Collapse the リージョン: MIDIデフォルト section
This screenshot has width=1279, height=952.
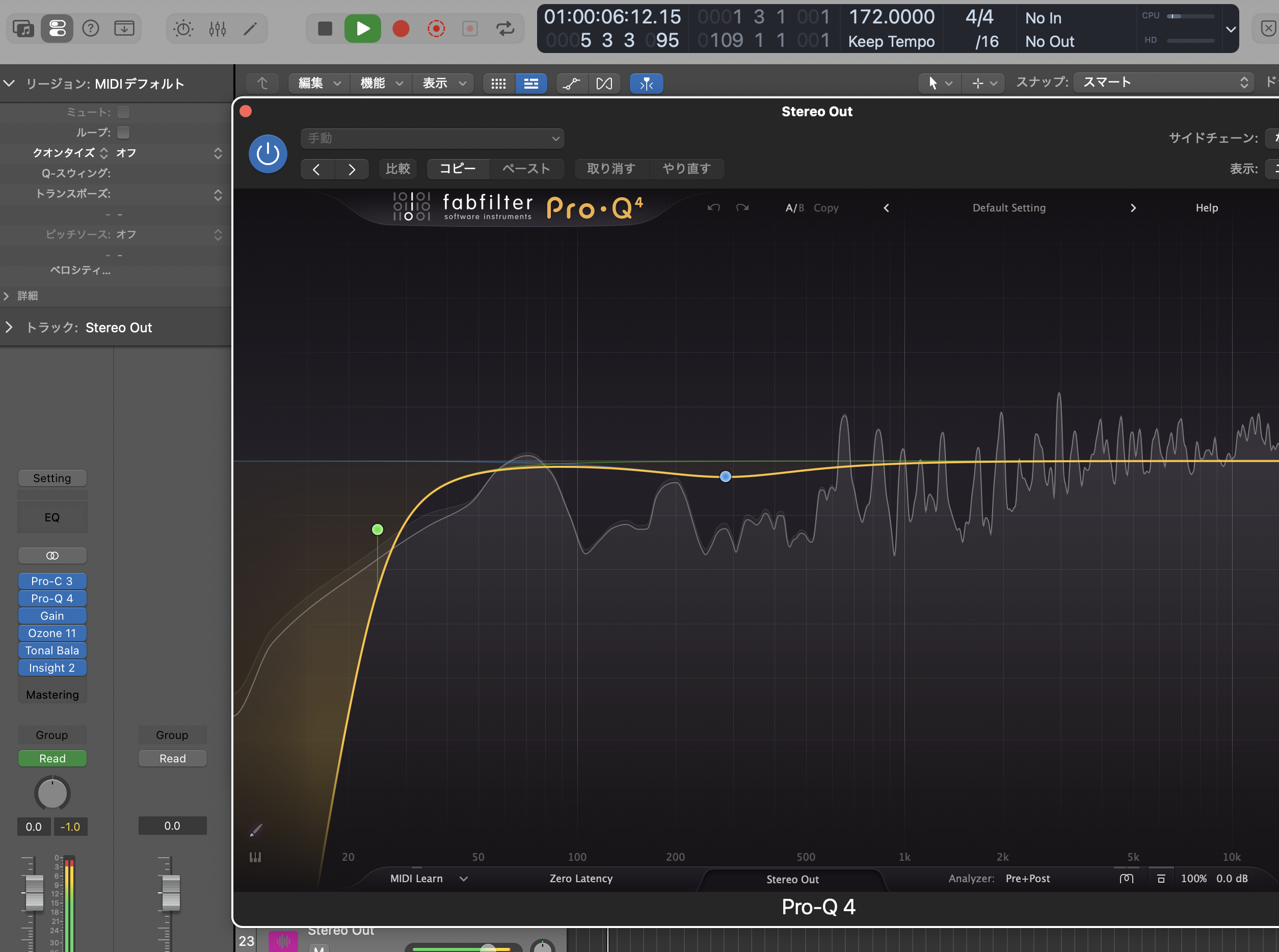point(9,83)
